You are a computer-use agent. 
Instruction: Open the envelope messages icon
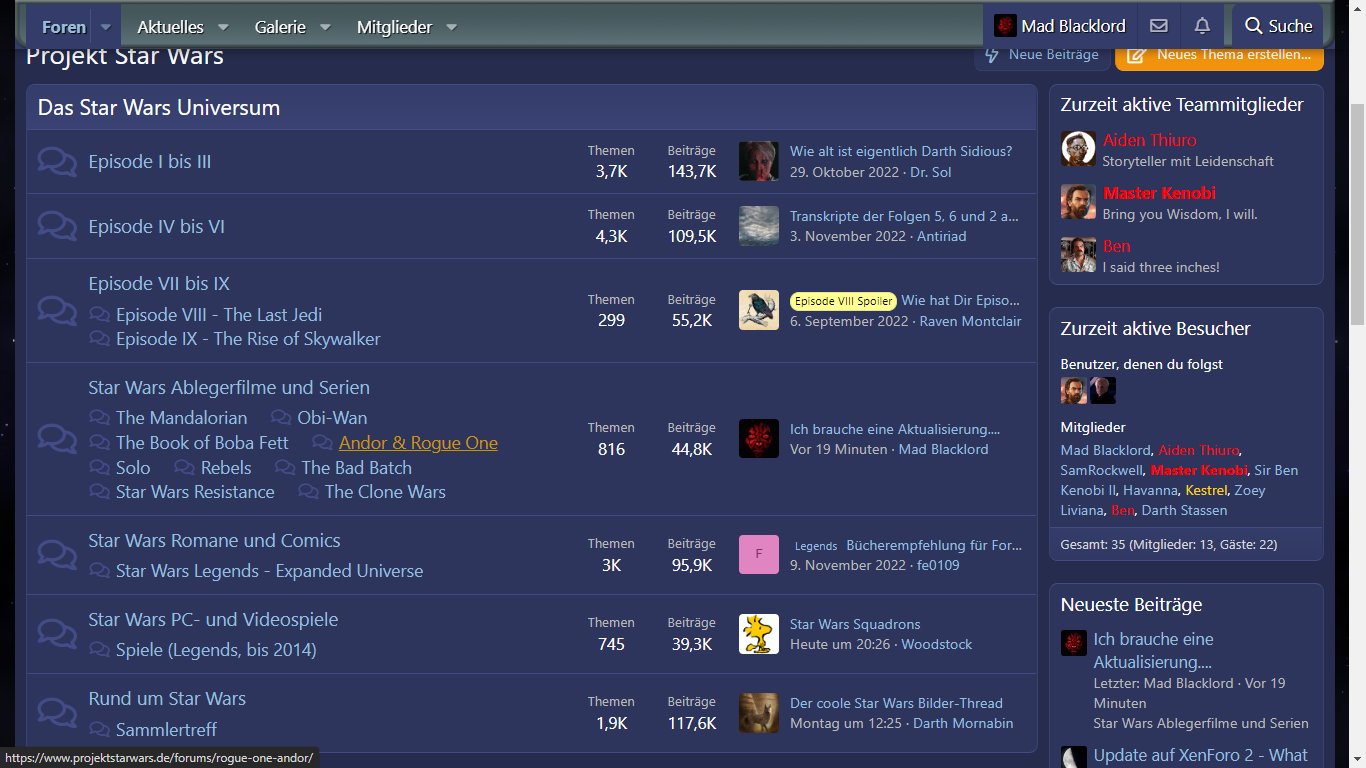[x=1158, y=26]
